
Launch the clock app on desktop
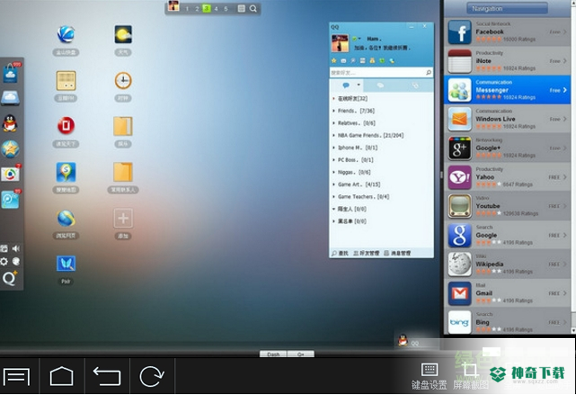click(x=123, y=80)
